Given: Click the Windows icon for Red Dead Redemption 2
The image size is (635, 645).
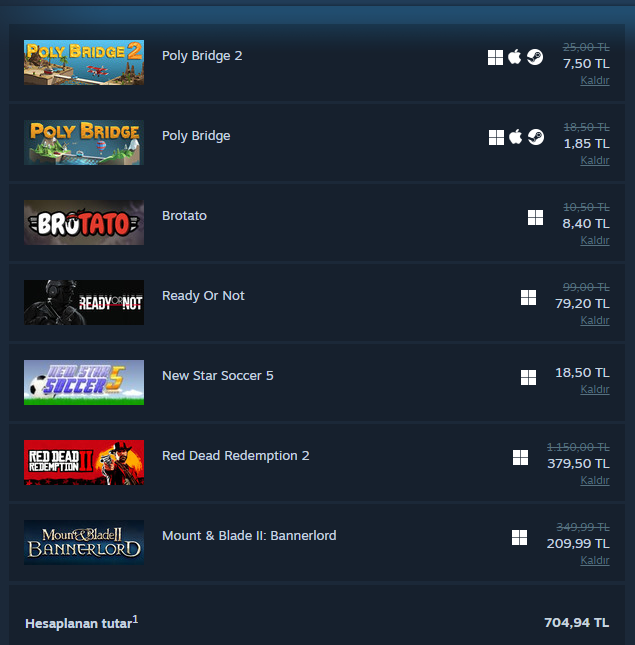Looking at the screenshot, I should pyautogui.click(x=520, y=457).
